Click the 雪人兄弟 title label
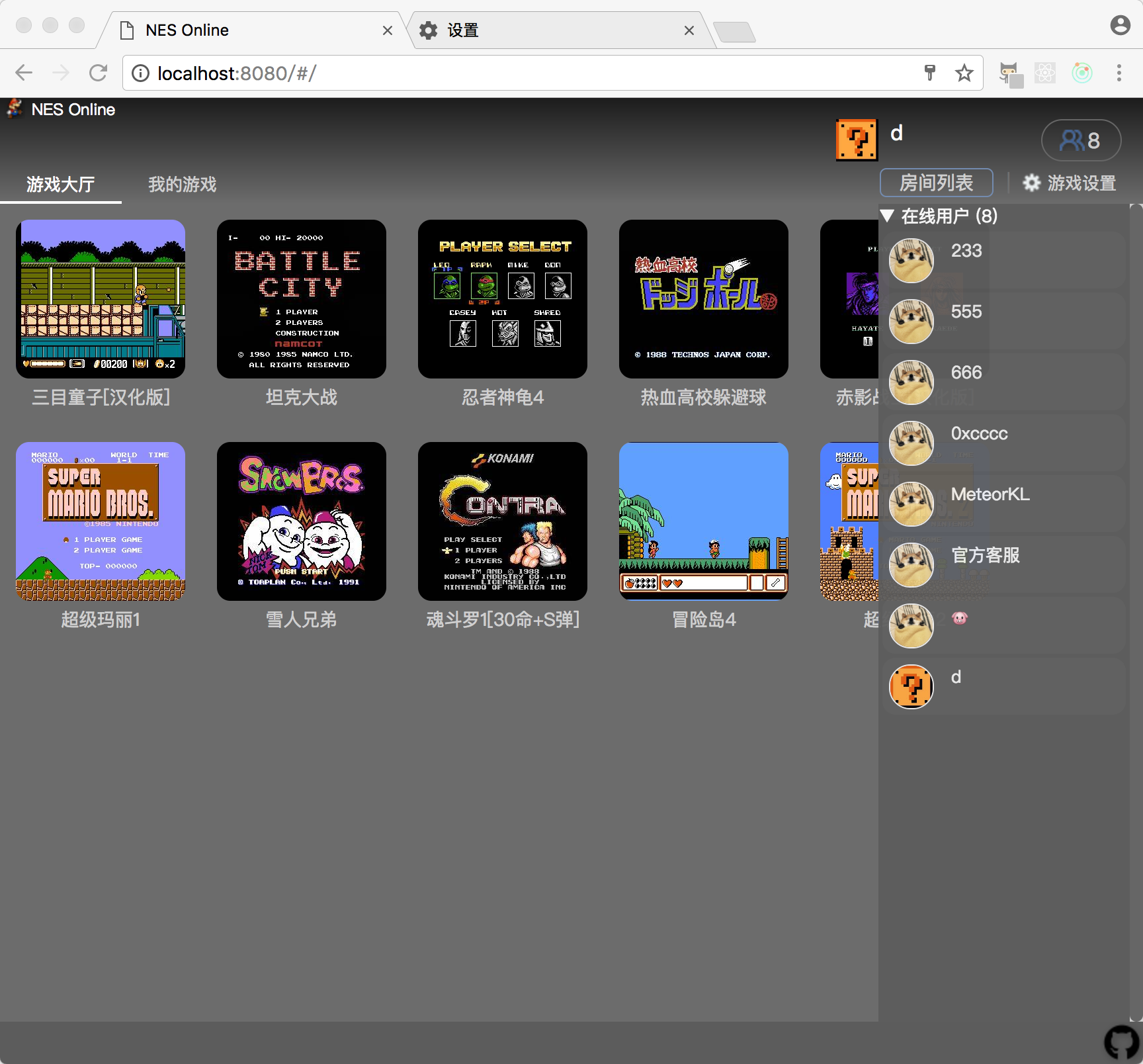 [x=302, y=619]
